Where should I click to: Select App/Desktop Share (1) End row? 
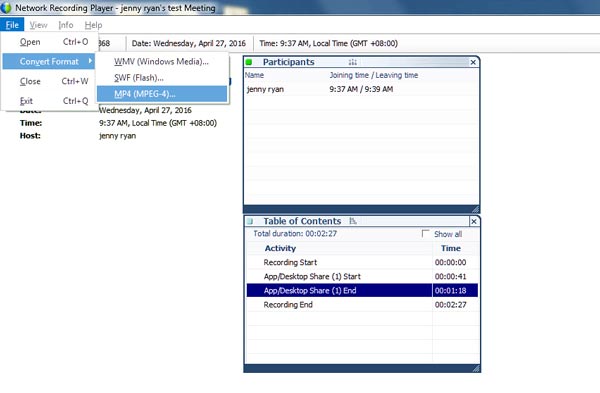[x=362, y=290]
